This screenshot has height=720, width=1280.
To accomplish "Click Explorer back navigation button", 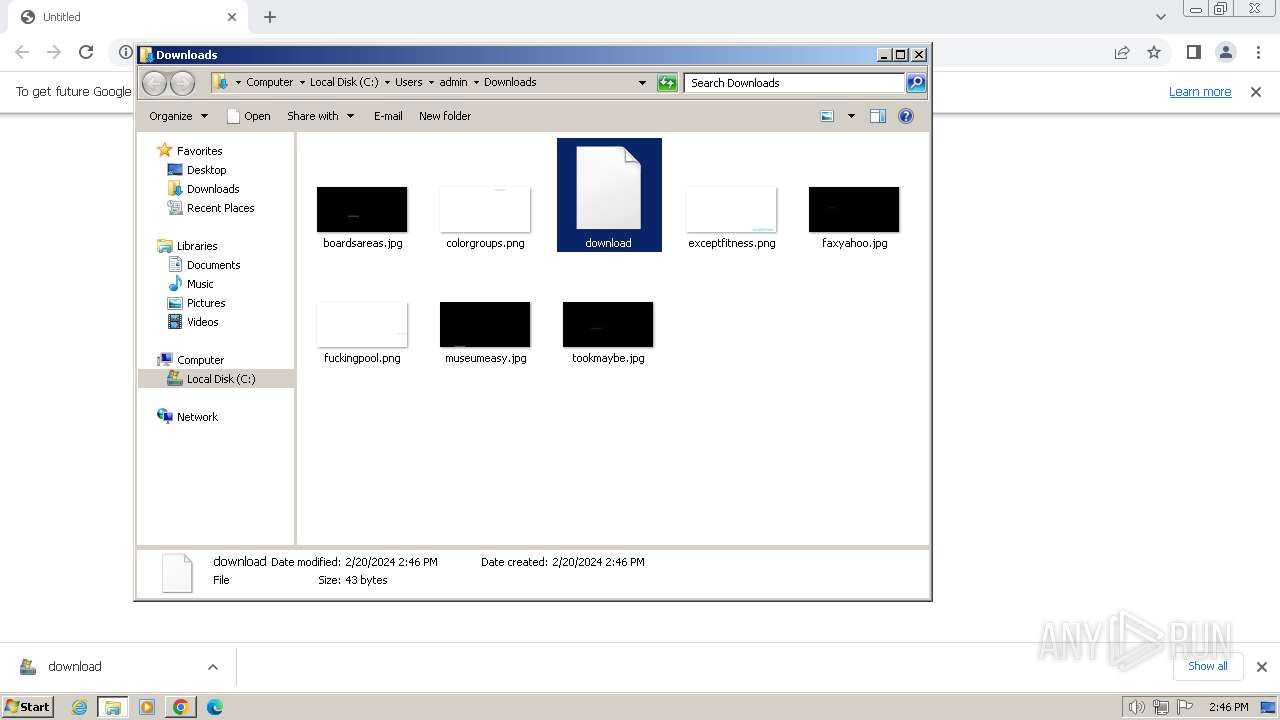I will 154,83.
